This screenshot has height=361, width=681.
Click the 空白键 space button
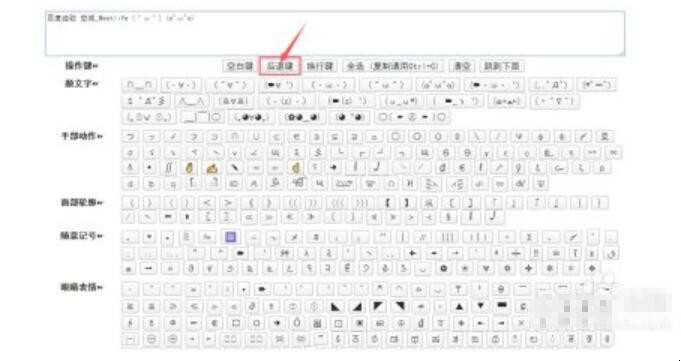click(239, 66)
